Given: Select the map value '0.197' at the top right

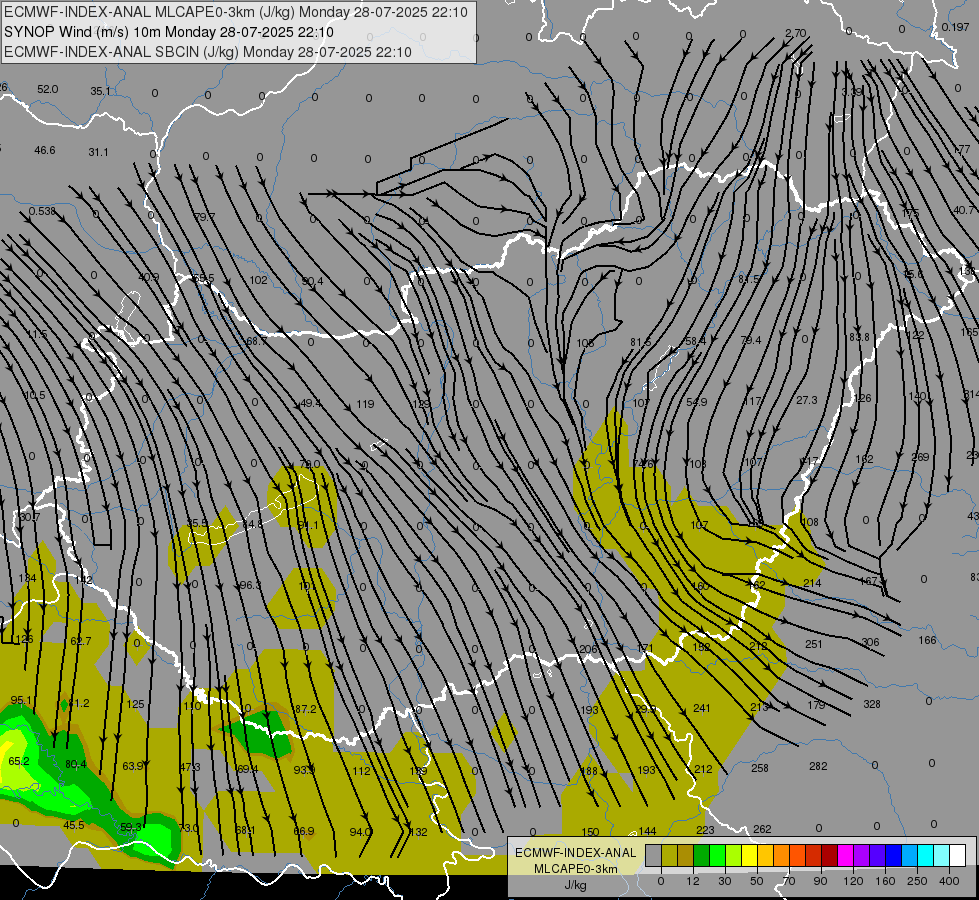Looking at the screenshot, I should [x=955, y=27].
